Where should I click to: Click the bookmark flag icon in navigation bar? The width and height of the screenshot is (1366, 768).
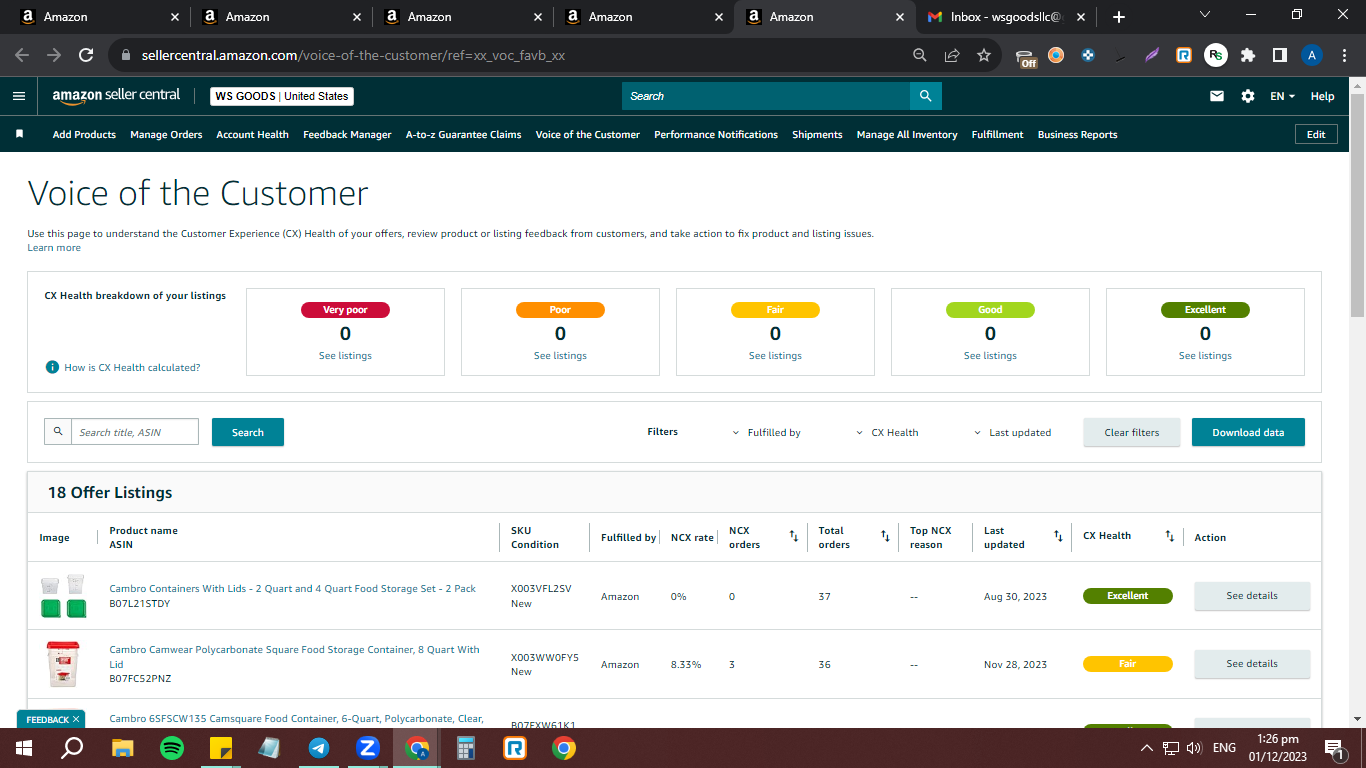coord(19,134)
